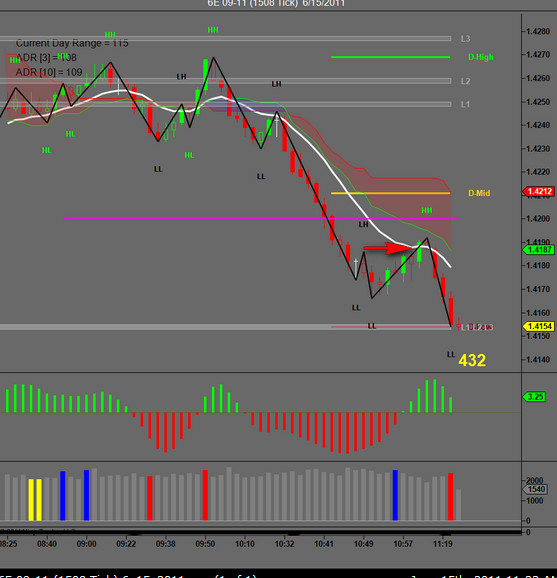
Task: Click the red 1.4212 price marker
Action: (539, 191)
